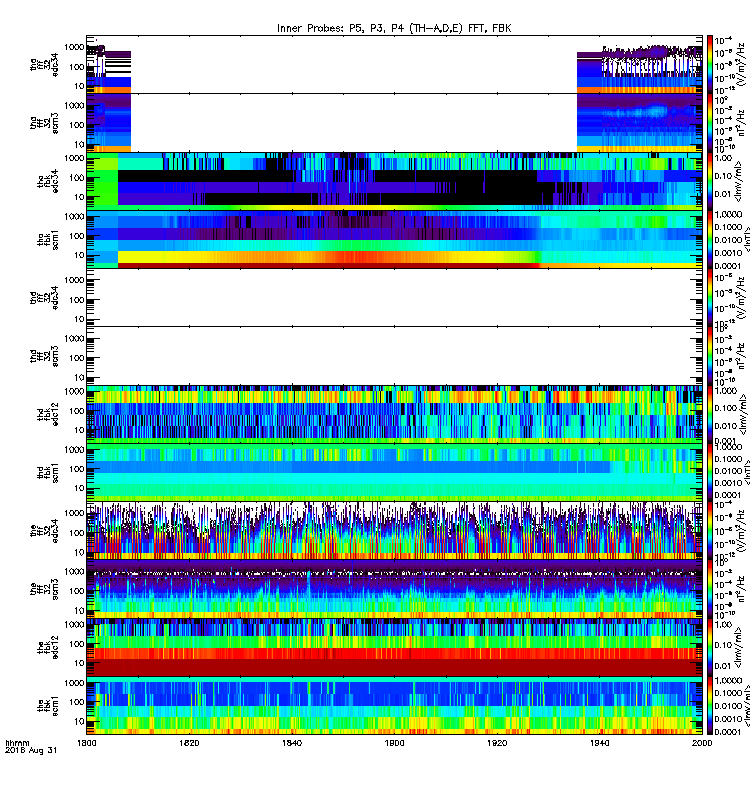The image size is (750, 800).
Task: Select the thd fbk edc12 spectrogram panel
Action: [x=394, y=414]
